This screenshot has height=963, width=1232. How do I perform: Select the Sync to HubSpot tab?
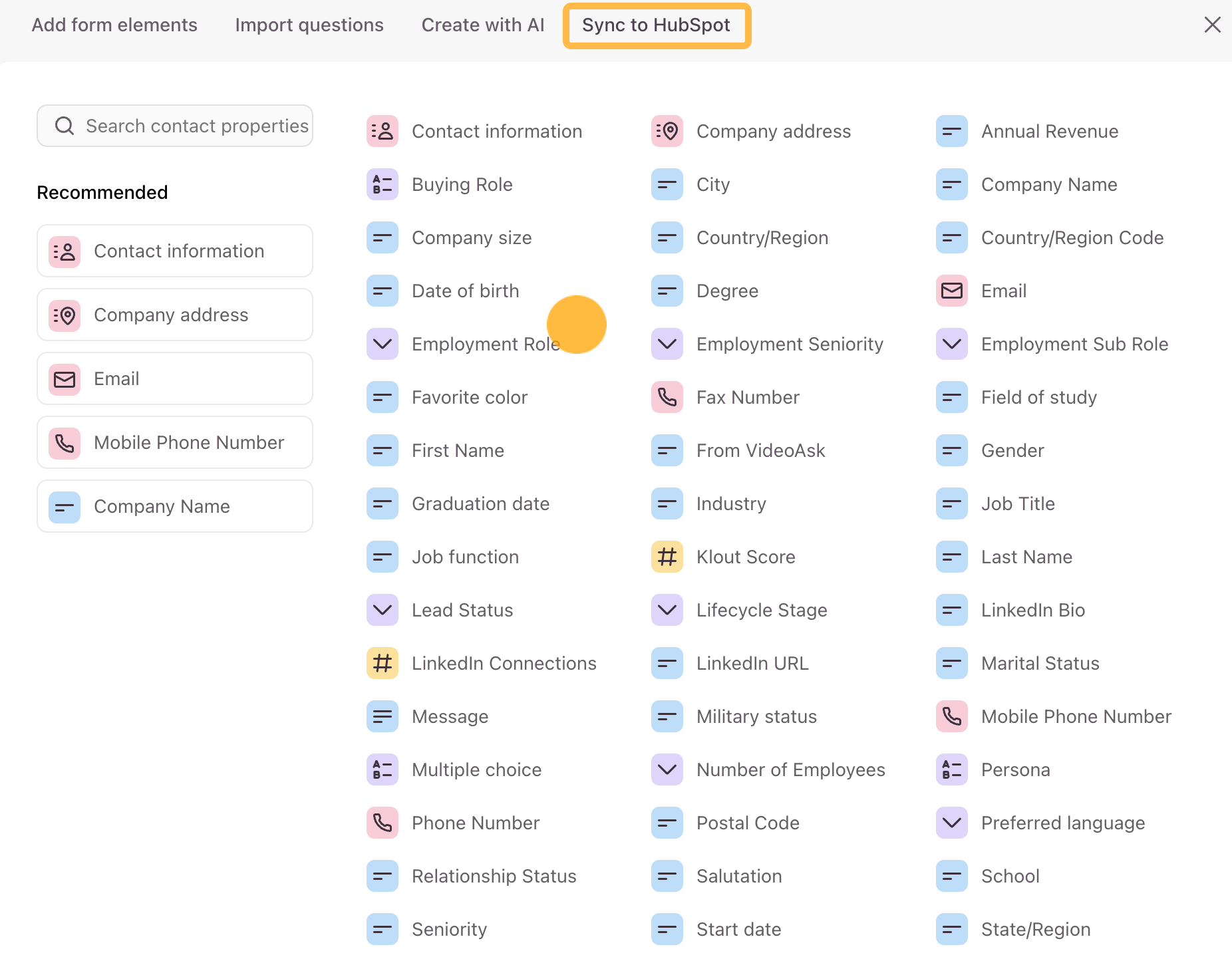coord(657,25)
